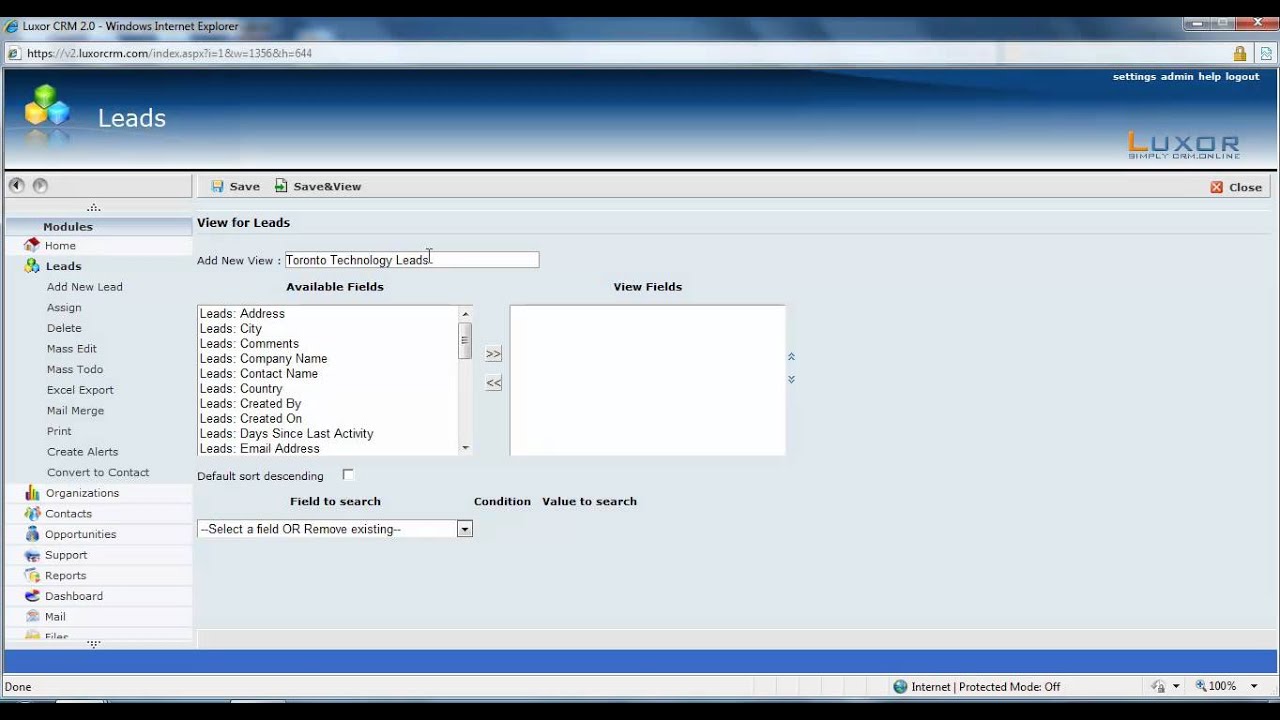1280x720 pixels.
Task: Click the sidebar forward arrow icon
Action: [40, 185]
